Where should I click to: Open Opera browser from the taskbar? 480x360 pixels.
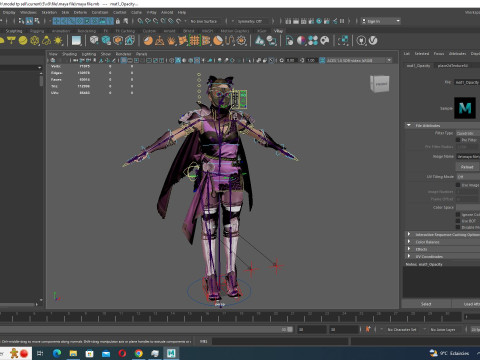point(122,353)
